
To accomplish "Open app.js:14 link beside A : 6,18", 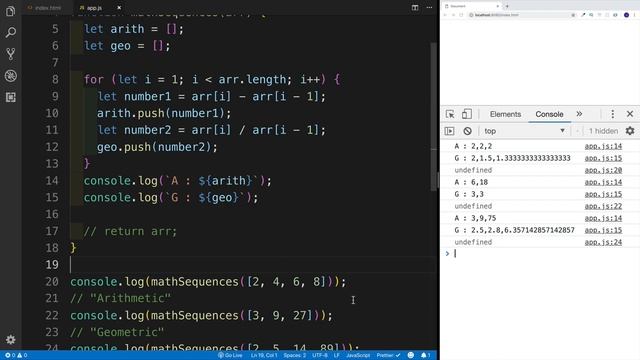I will [x=603, y=182].
